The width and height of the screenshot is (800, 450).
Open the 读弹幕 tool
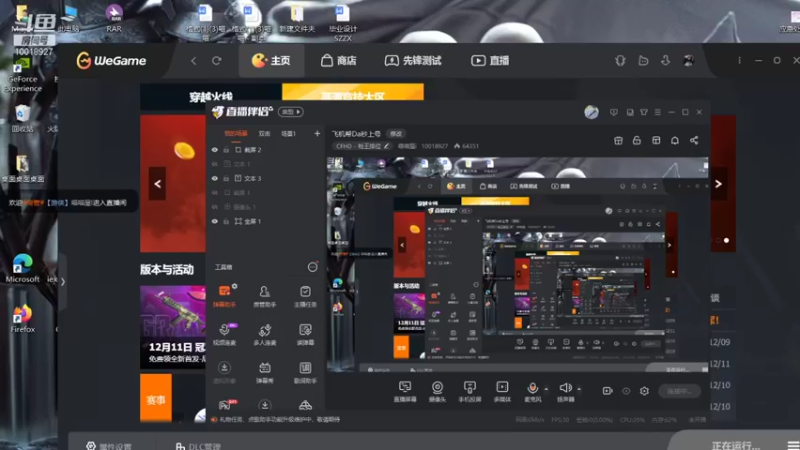[x=305, y=334]
